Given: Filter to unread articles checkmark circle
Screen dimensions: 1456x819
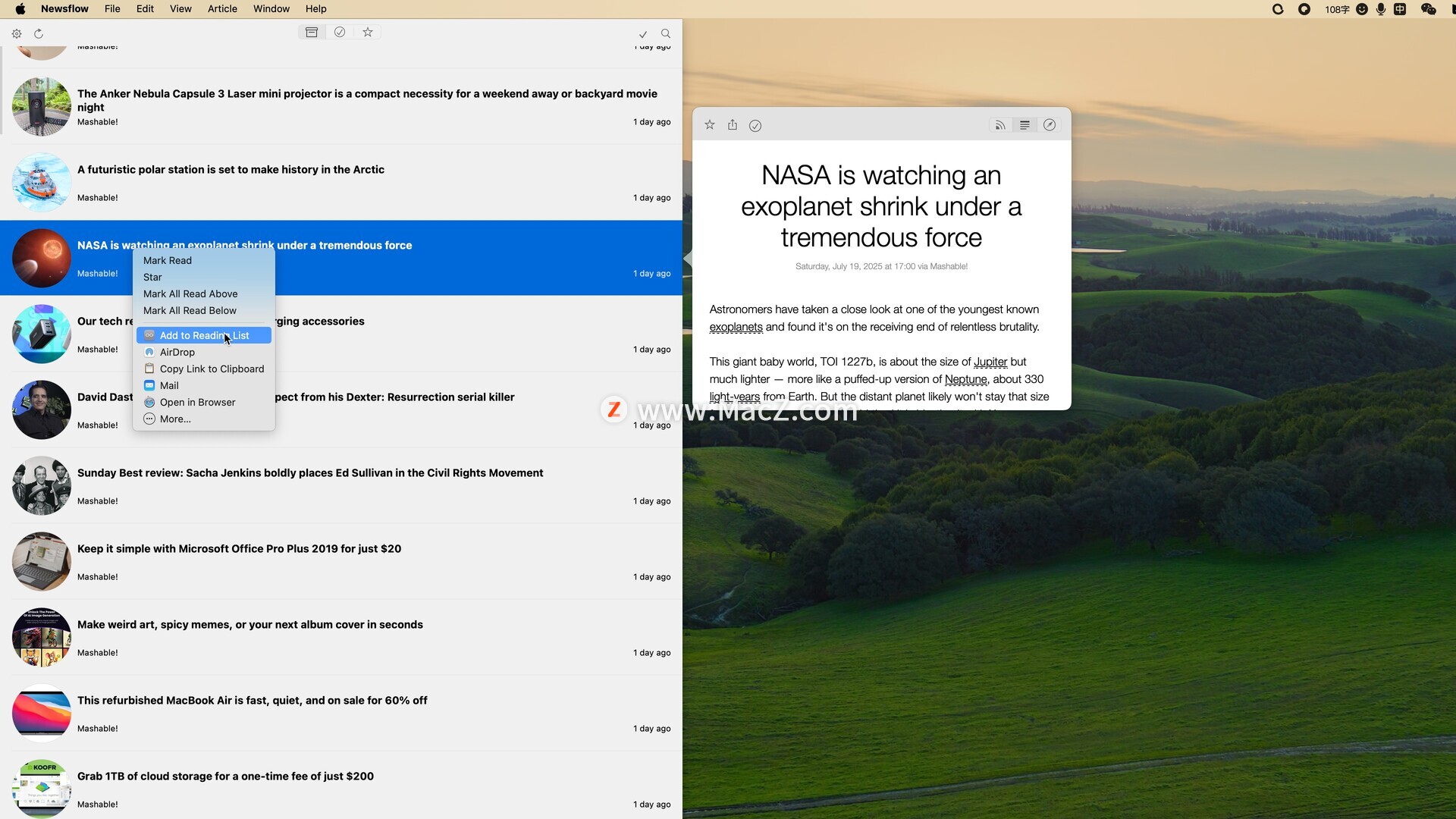Looking at the screenshot, I should pyautogui.click(x=340, y=32).
